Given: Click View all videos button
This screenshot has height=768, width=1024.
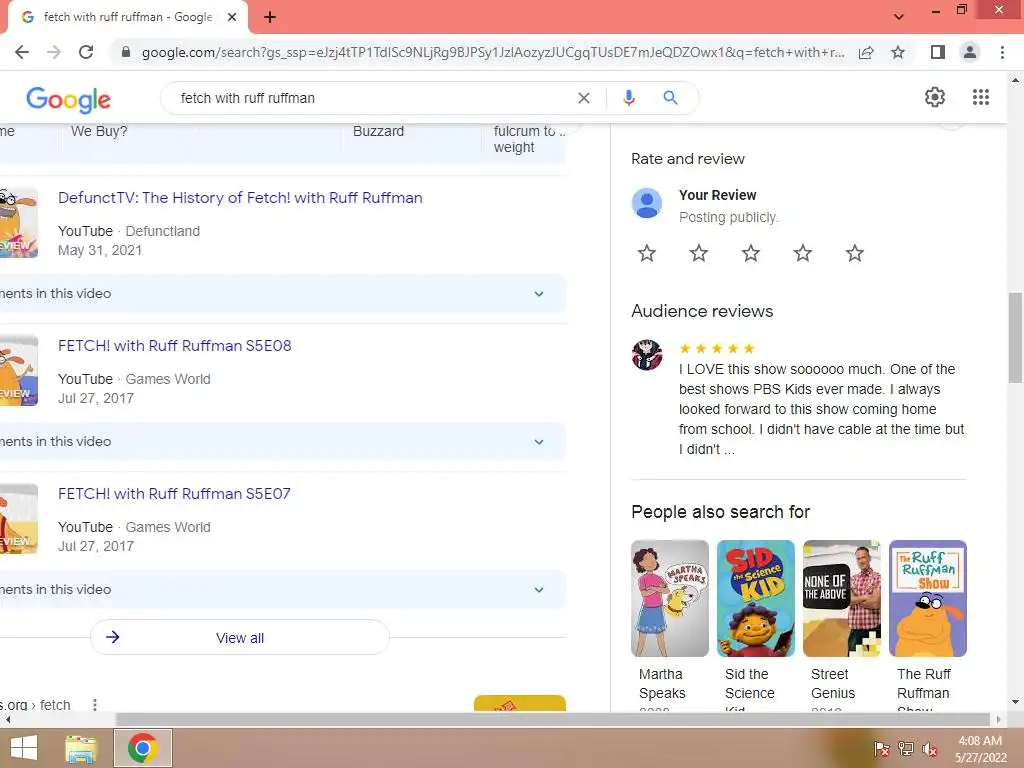Looking at the screenshot, I should point(240,637).
